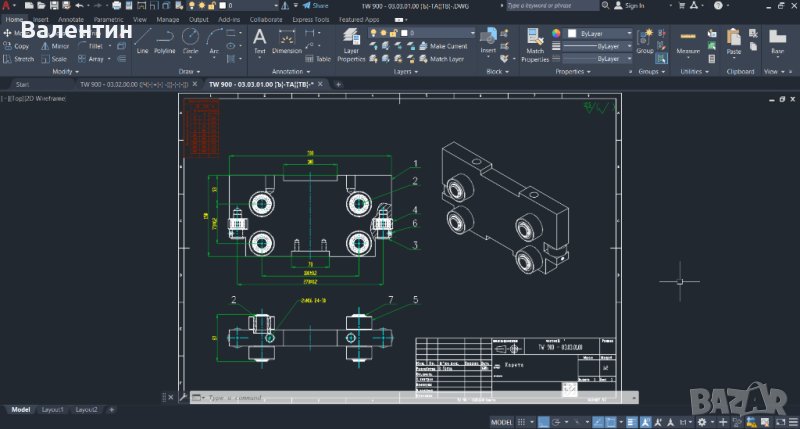The width and height of the screenshot is (800, 429).
Task: Click the Paste clipboard icon
Action: (735, 40)
